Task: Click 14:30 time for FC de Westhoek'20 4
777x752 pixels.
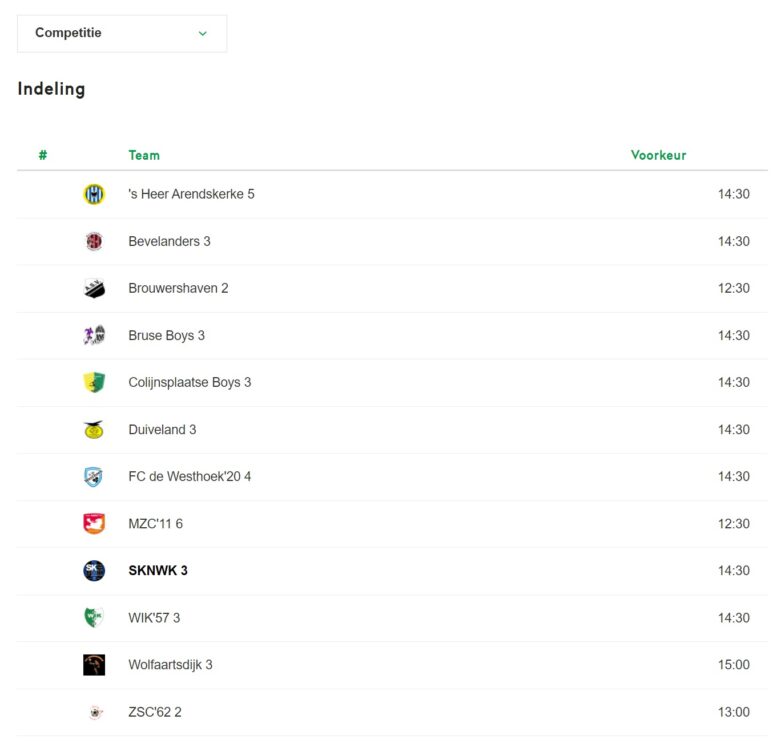Action: tap(734, 477)
